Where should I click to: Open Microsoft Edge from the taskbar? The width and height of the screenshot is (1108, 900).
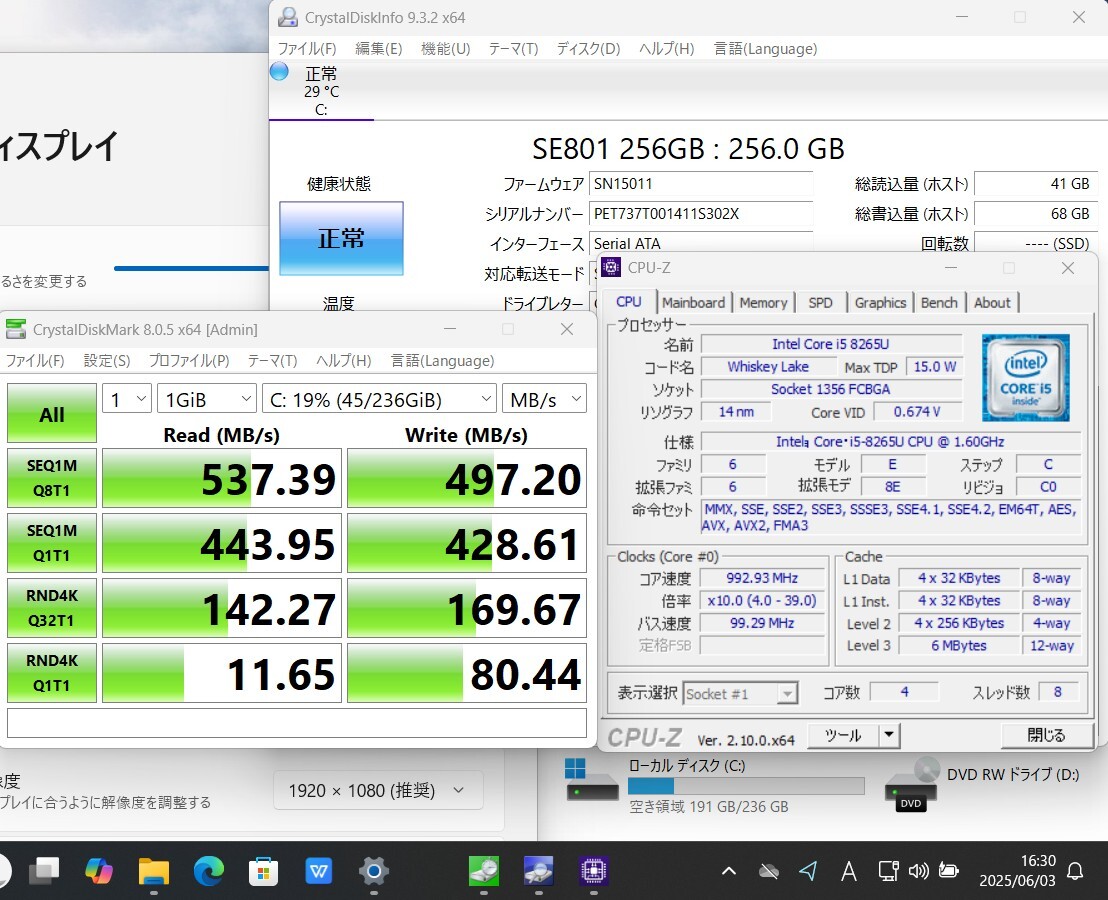pos(209,871)
